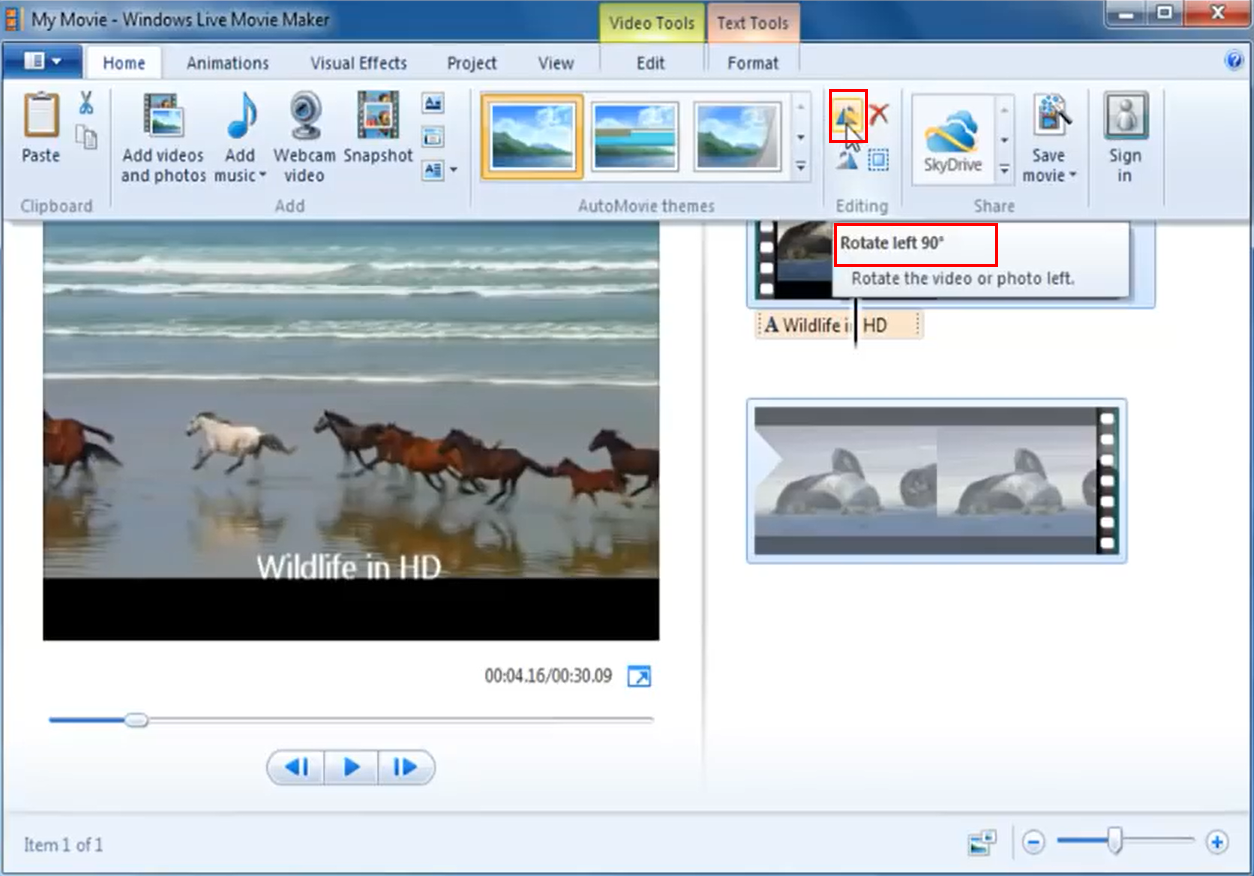
Task: Add a title with top small icon
Action: coord(433,102)
